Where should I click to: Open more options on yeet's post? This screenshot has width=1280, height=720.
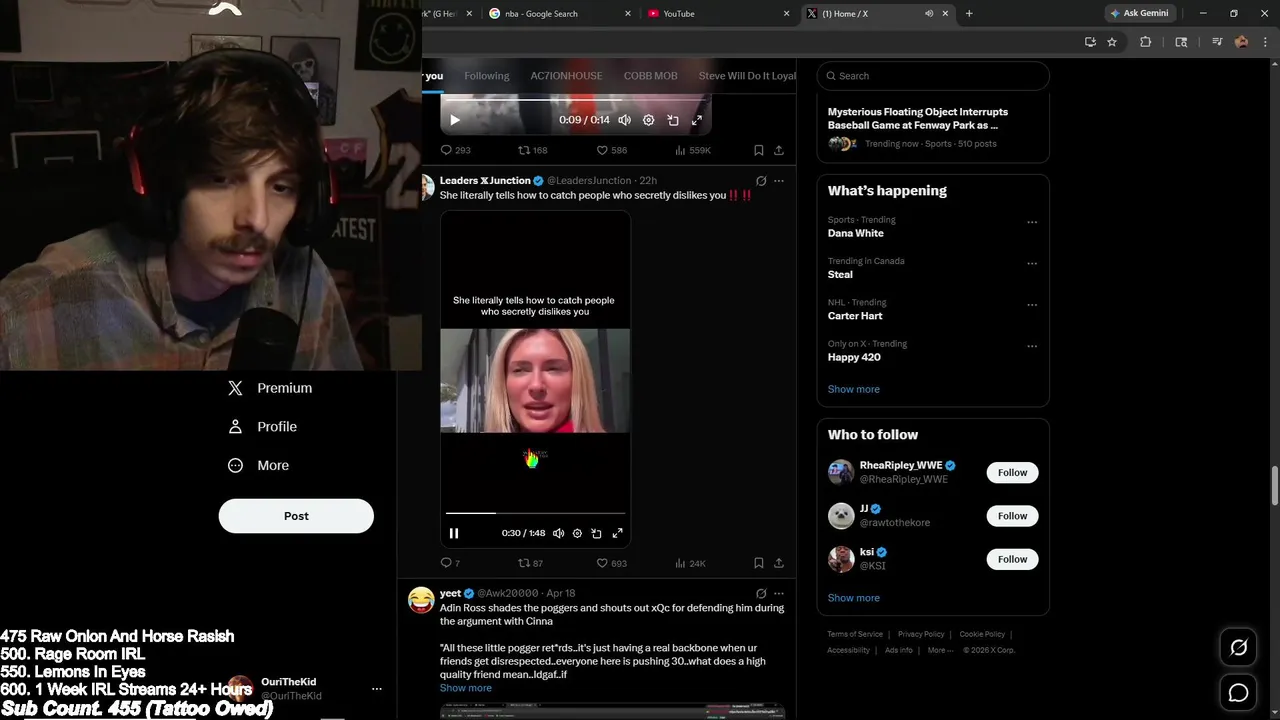[779, 593]
